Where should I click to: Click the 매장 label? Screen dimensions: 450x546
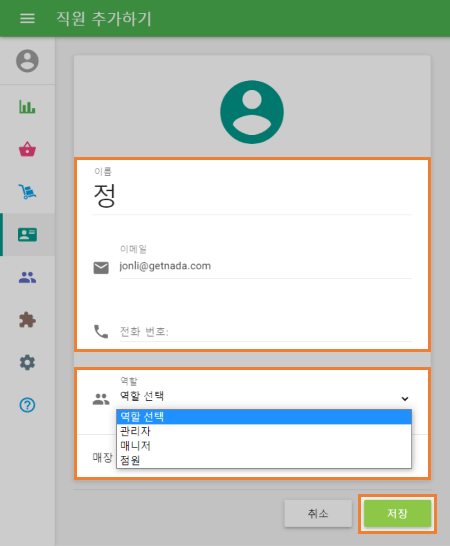(x=102, y=457)
